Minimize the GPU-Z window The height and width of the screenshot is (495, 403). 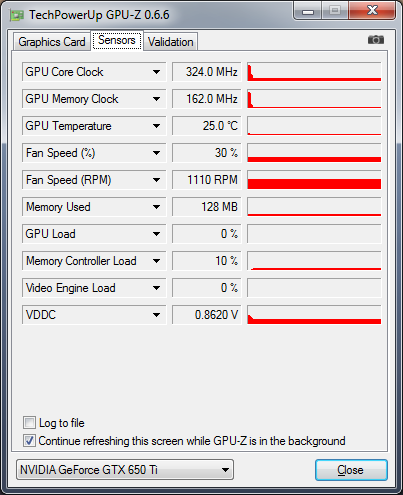[308, 11]
